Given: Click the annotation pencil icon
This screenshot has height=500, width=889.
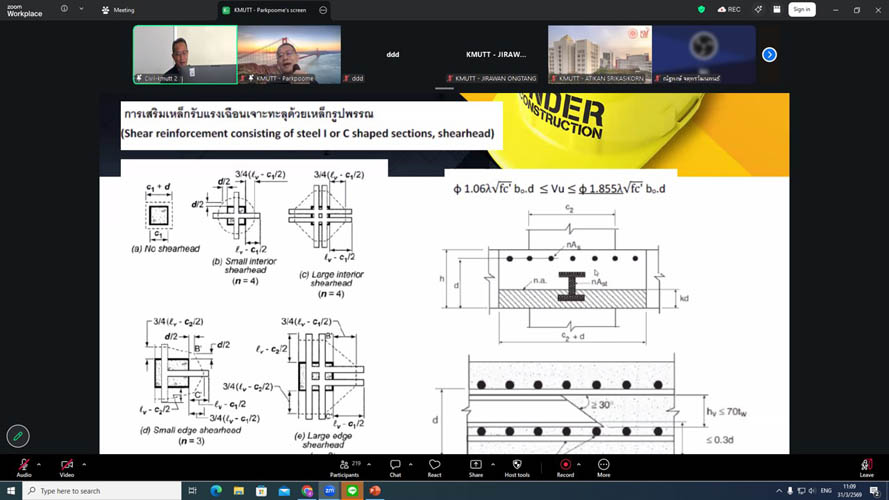Looking at the screenshot, I should click(x=17, y=436).
